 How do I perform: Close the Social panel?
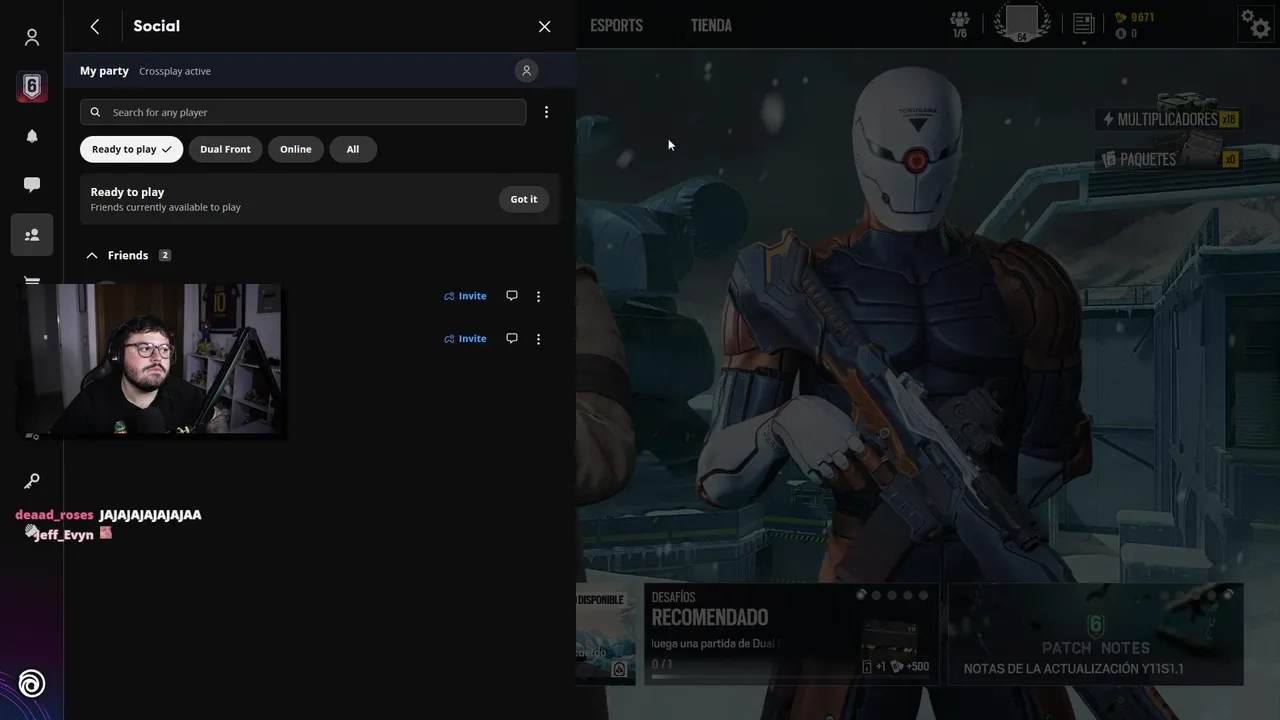pos(544,27)
